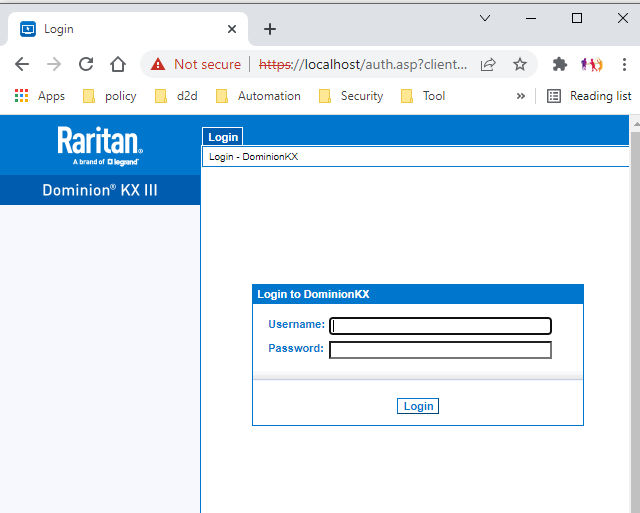This screenshot has height=513, width=640.
Task: Open the Apps grid shortcut
Action: click(x=40, y=96)
